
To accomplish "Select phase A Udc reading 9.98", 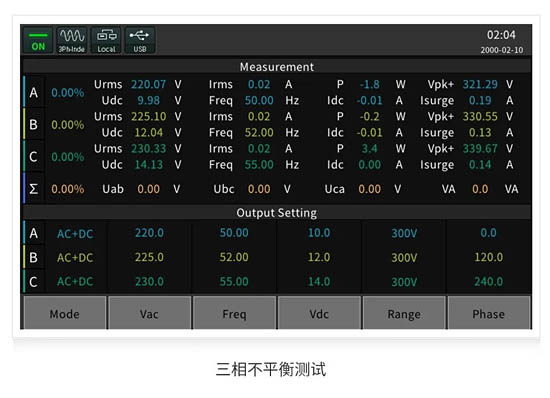I will tap(148, 101).
